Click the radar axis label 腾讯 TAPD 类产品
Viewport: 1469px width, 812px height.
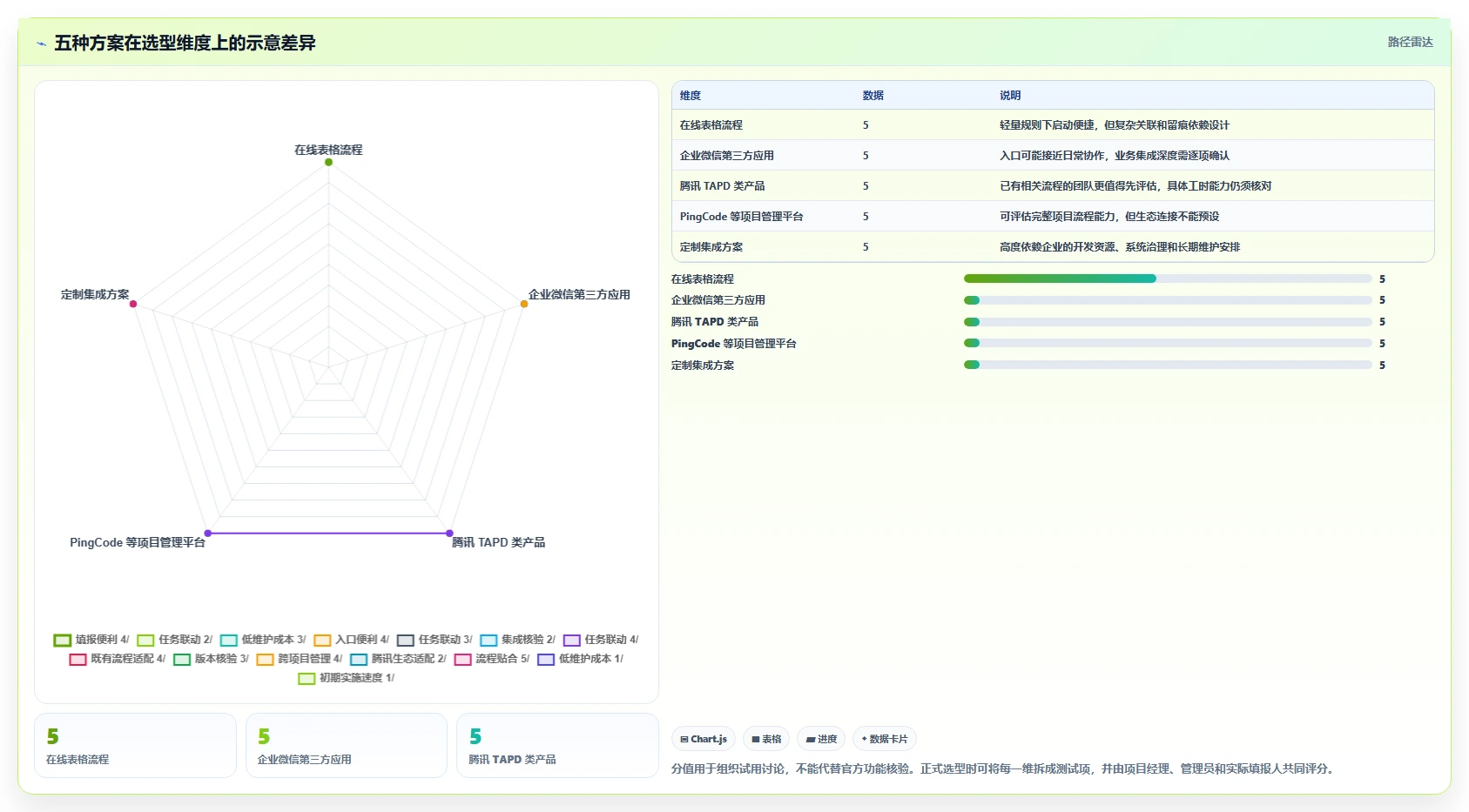[x=498, y=542]
